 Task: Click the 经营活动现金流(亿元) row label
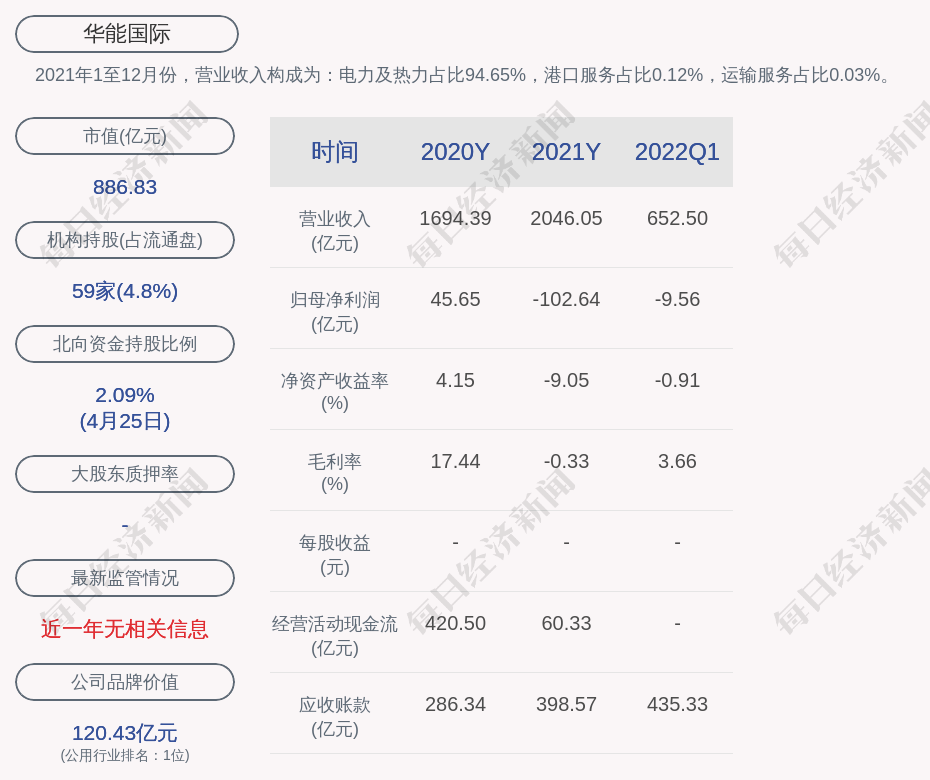click(335, 636)
